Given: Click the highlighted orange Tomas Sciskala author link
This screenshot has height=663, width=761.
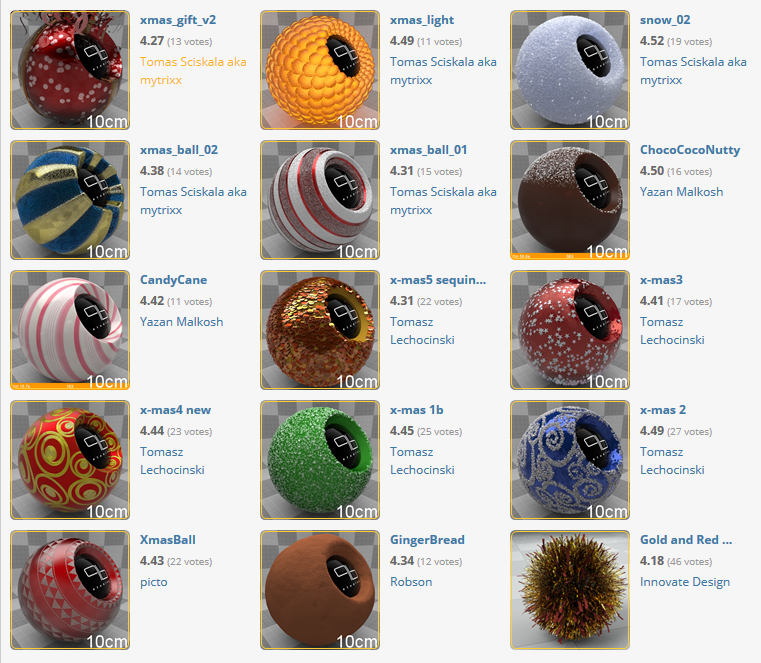Looking at the screenshot, I should click(x=193, y=71).
